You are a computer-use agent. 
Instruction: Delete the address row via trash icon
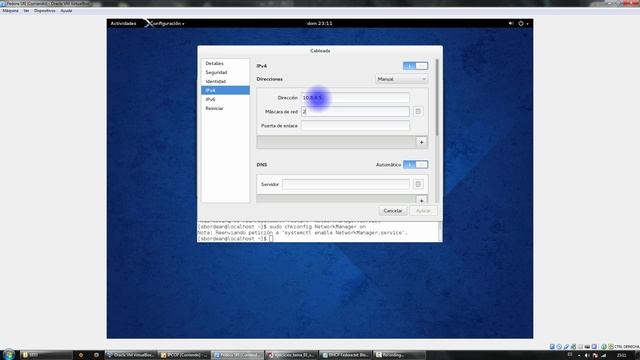coord(418,111)
